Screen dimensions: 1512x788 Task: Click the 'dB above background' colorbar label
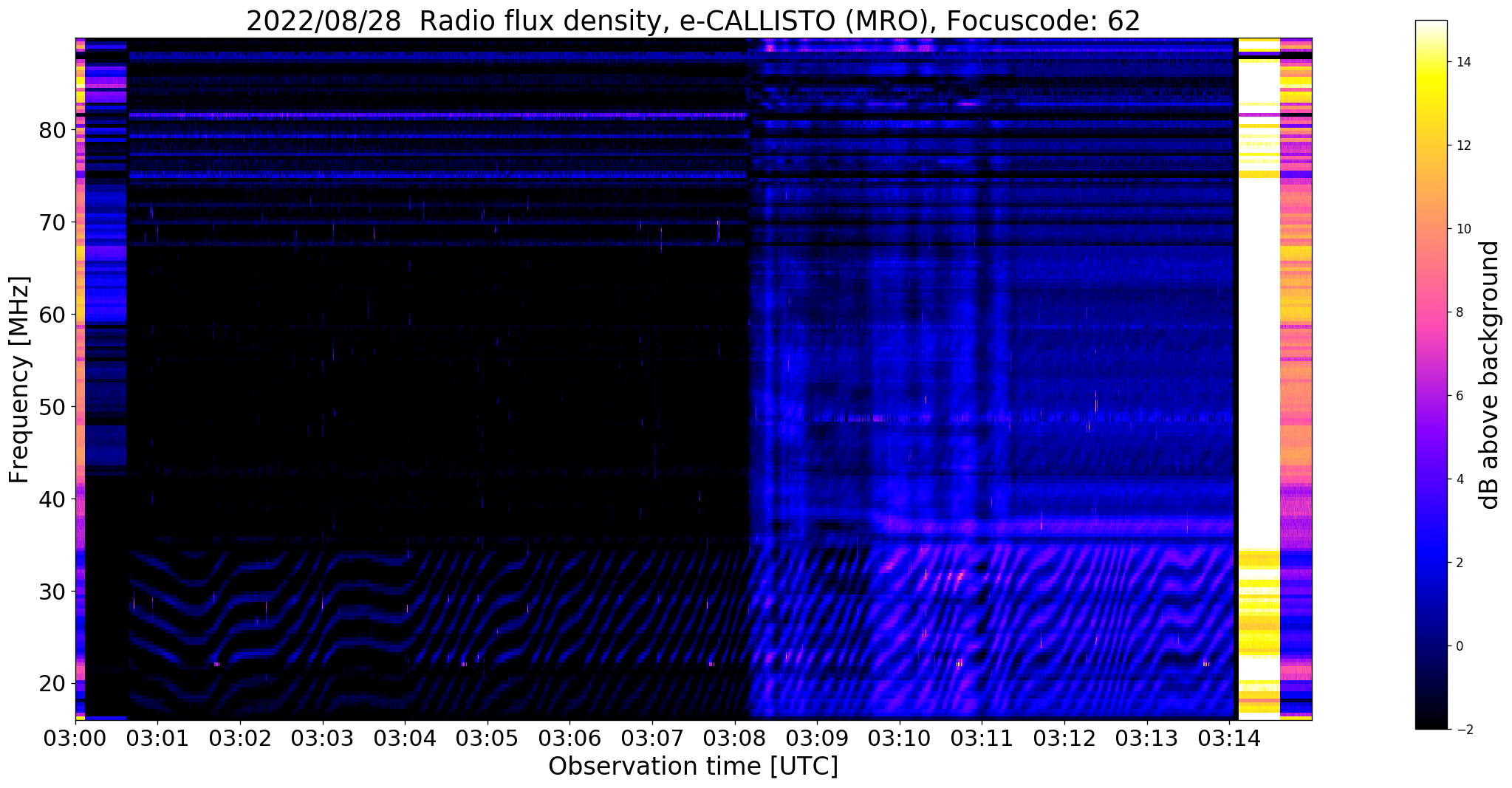1490,375
